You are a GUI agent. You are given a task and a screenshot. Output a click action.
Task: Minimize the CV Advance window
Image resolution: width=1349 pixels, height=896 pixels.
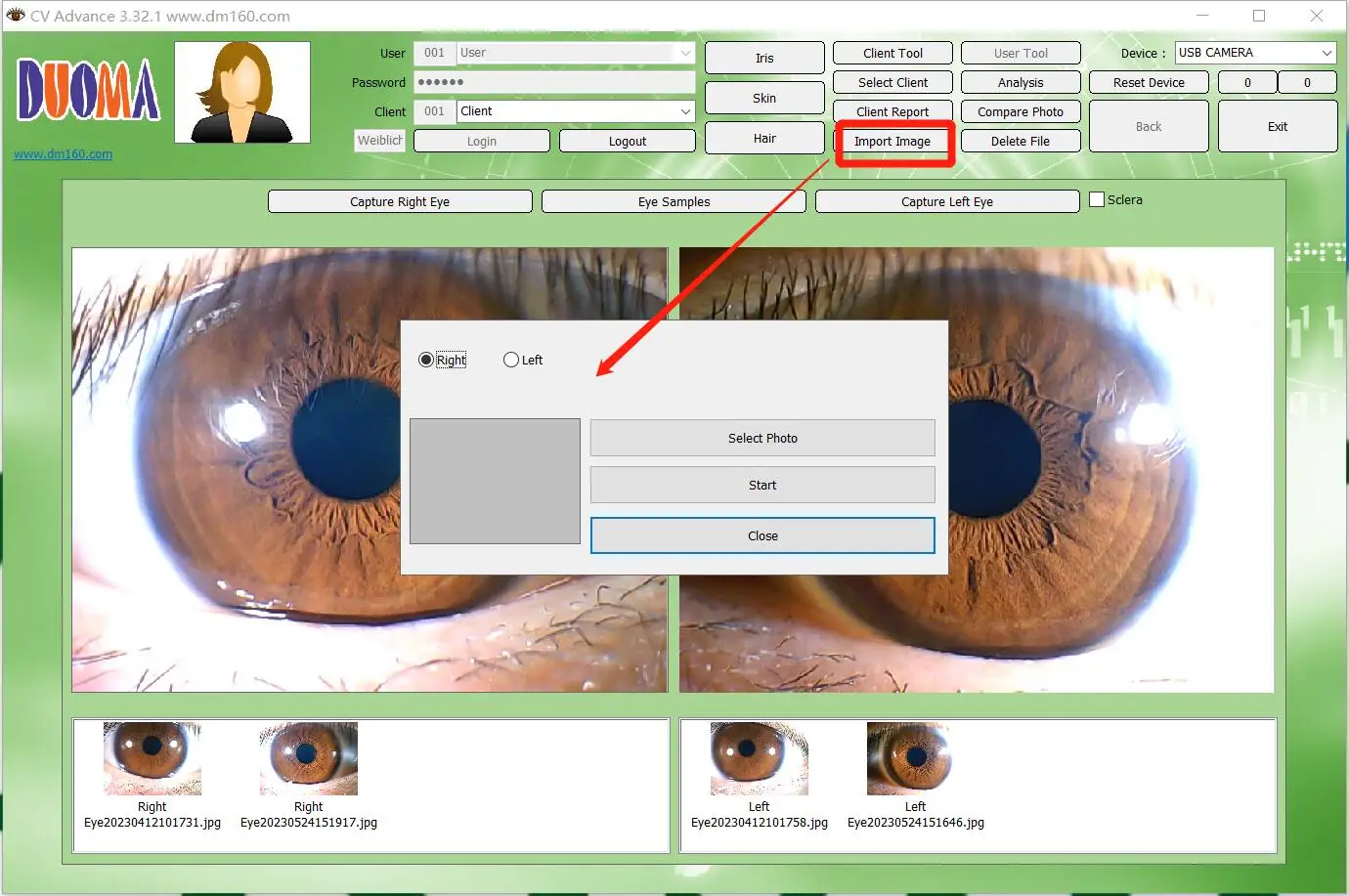pyautogui.click(x=1202, y=16)
